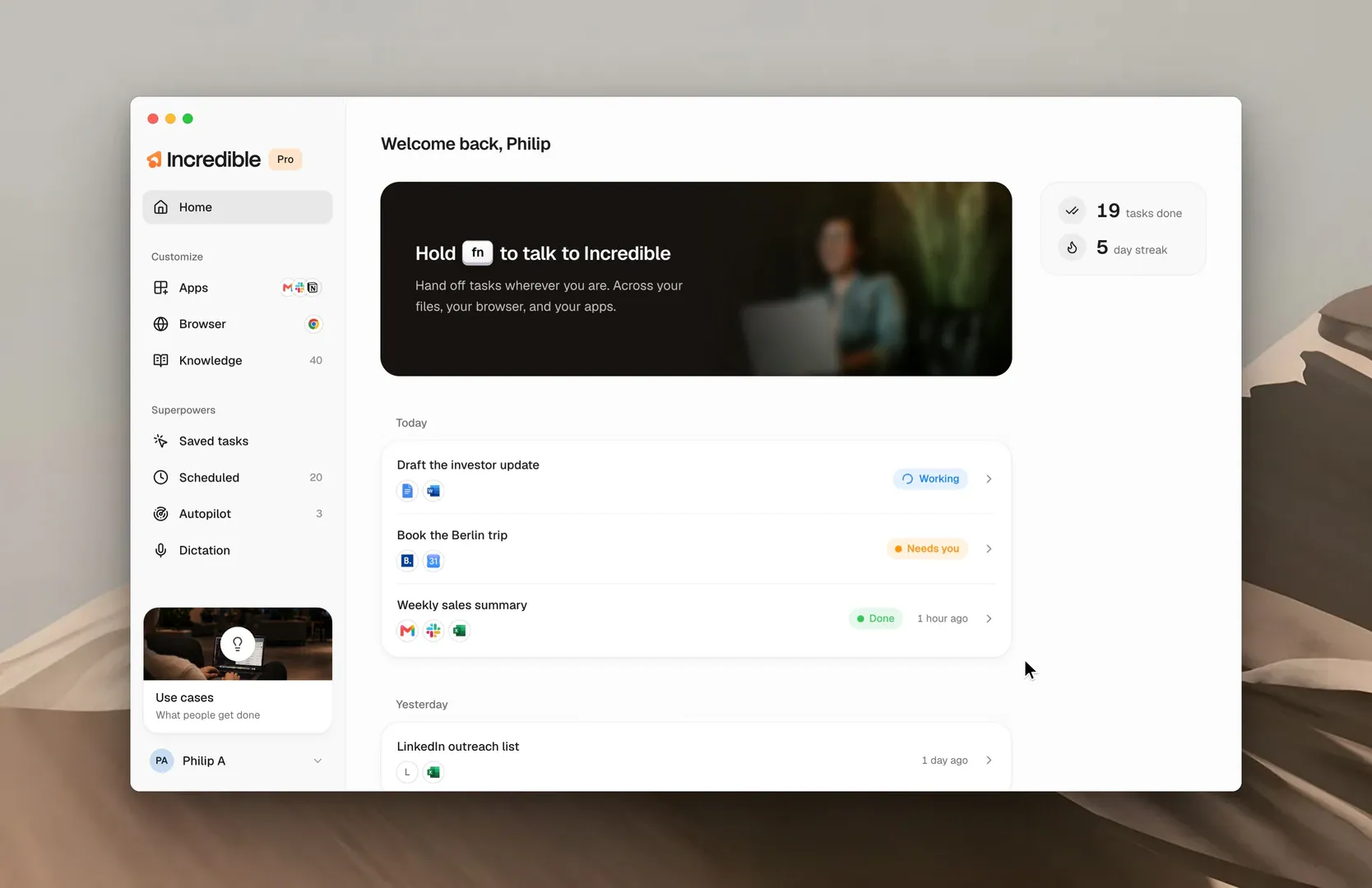Open Apps in the sidebar
The height and width of the screenshot is (888, 1372).
pos(238,288)
